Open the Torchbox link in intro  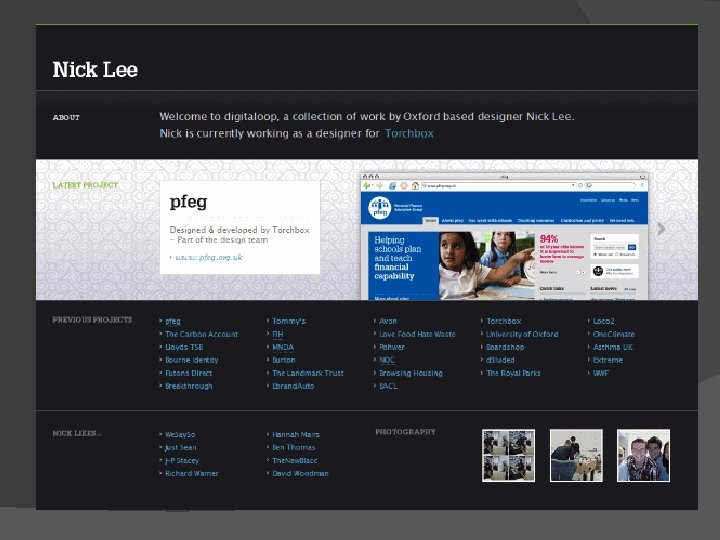click(x=409, y=134)
